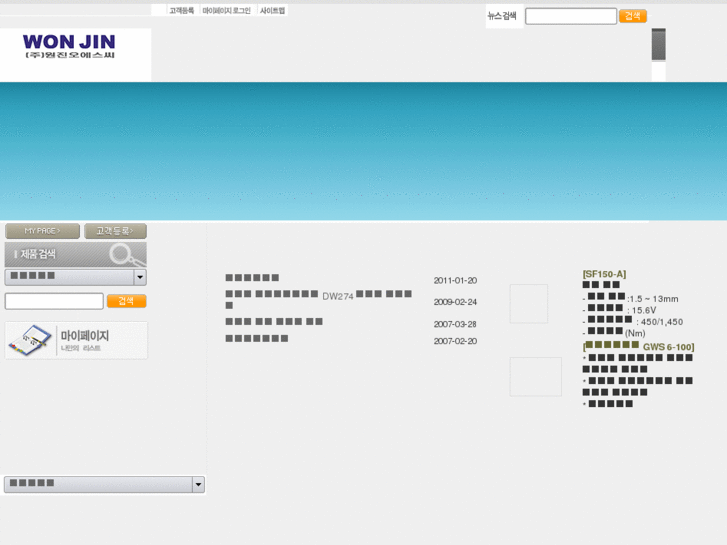Click the spec value 1.5 ~ 13mm
The height and width of the screenshot is (545, 727).
(654, 299)
